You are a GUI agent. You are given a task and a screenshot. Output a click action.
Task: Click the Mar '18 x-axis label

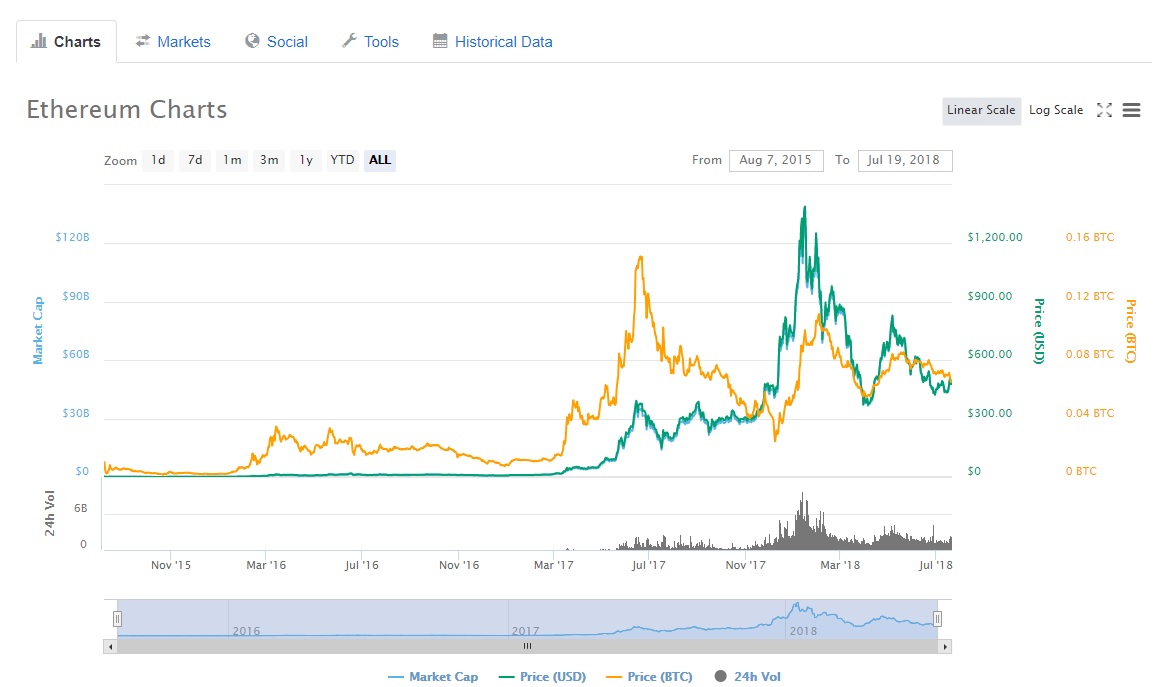(x=840, y=565)
